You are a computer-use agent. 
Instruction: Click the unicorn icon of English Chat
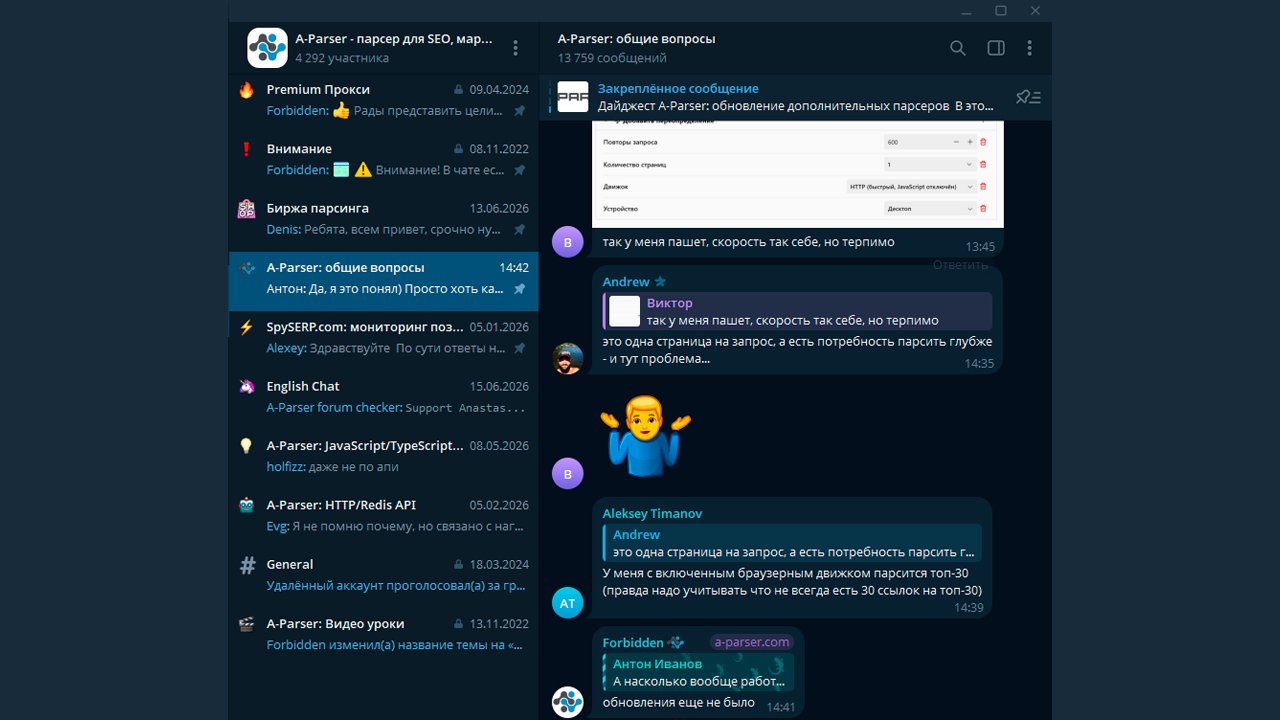(246, 386)
